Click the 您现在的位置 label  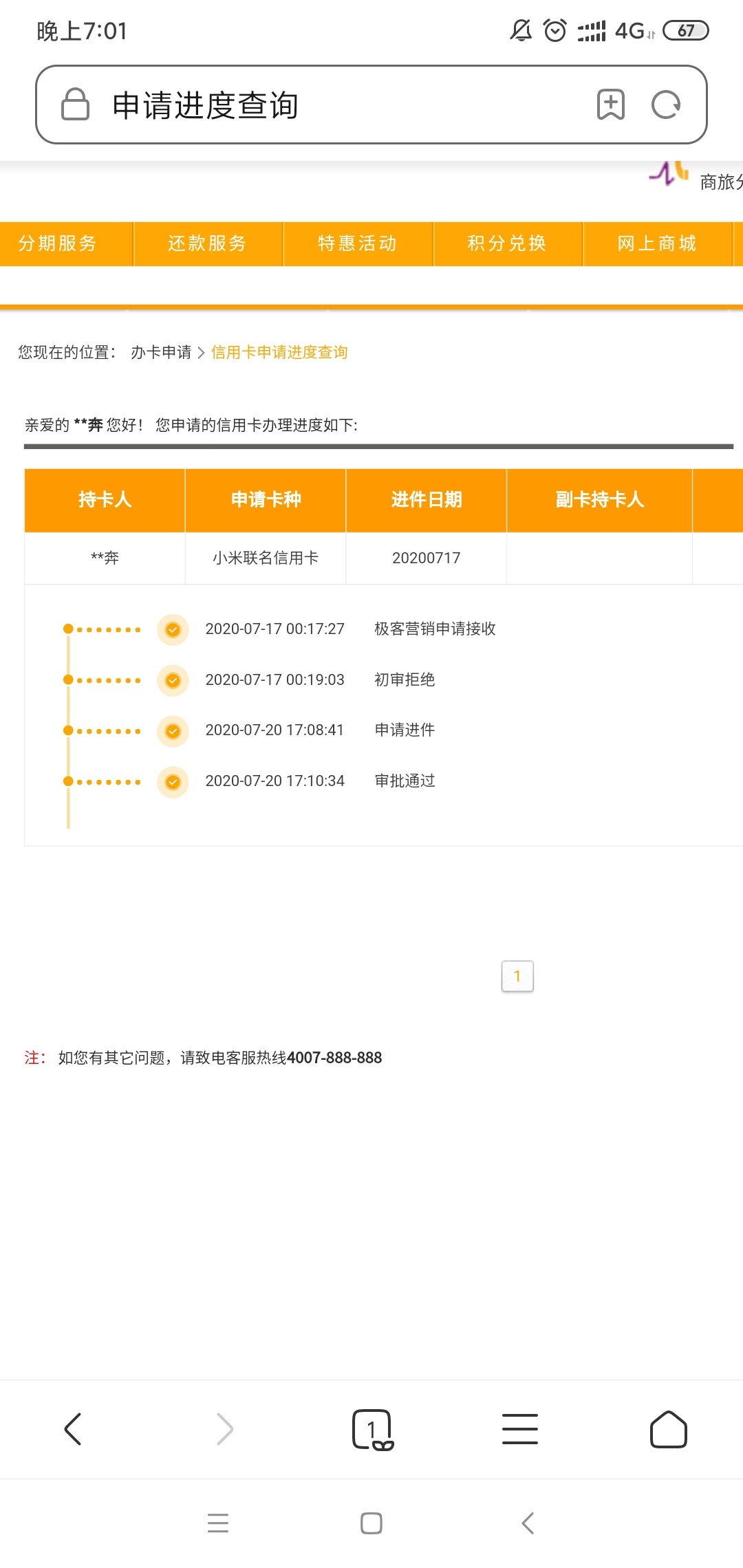[x=67, y=352]
